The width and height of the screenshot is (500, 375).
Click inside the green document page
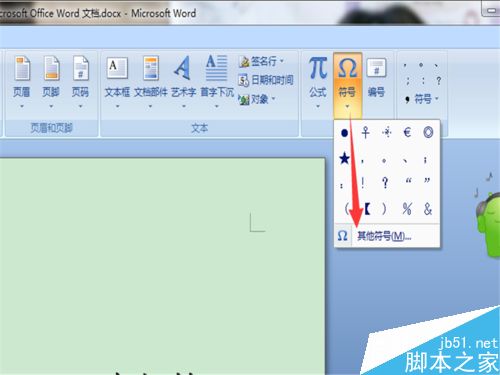(162, 267)
